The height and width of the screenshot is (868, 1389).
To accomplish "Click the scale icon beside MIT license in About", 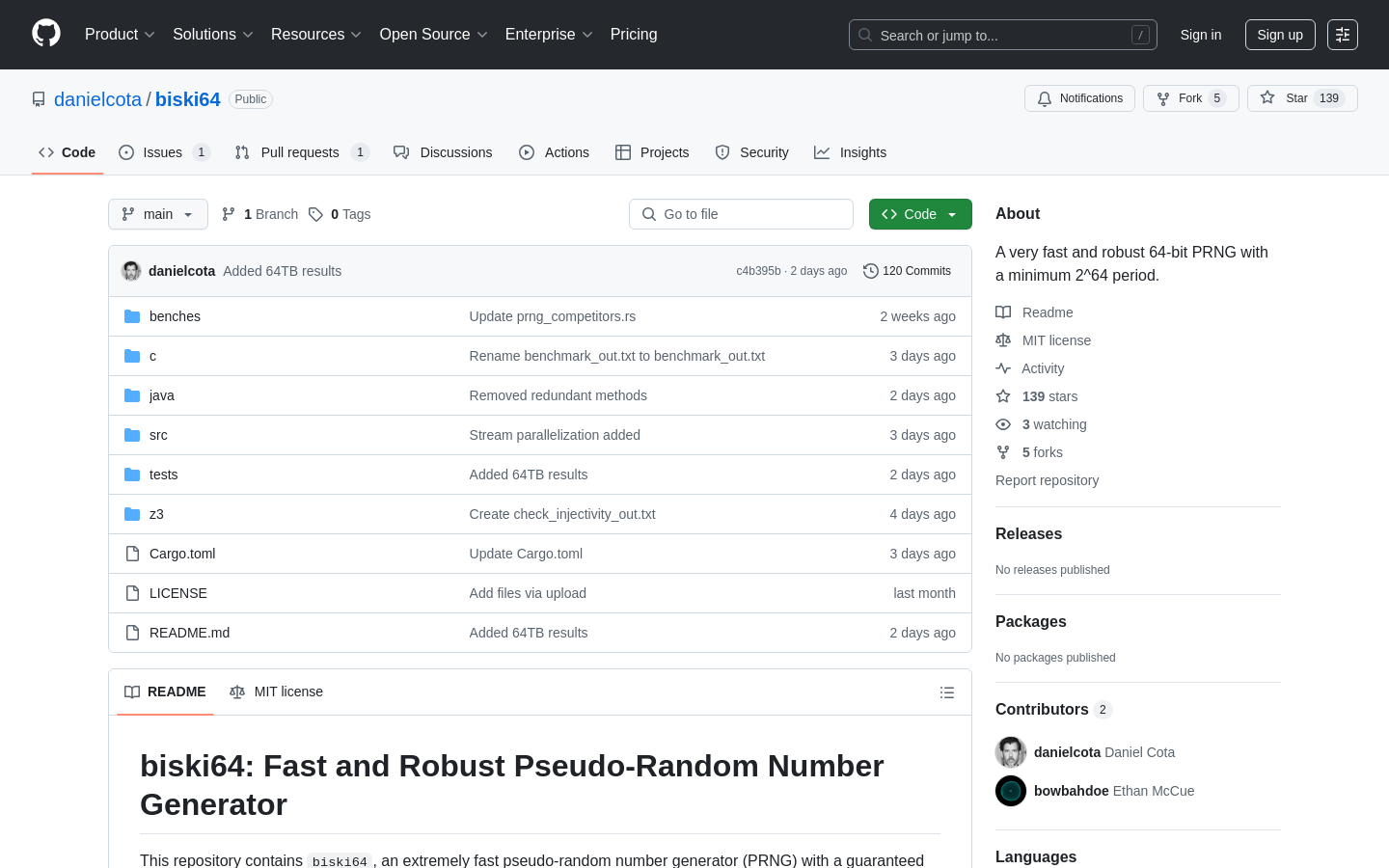I will click(1003, 340).
